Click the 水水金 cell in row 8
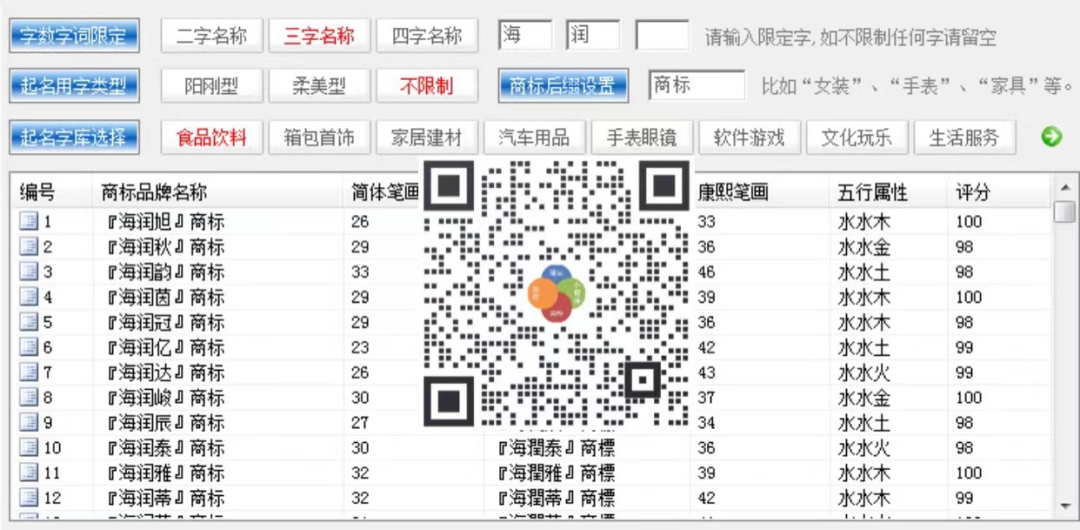 point(864,398)
